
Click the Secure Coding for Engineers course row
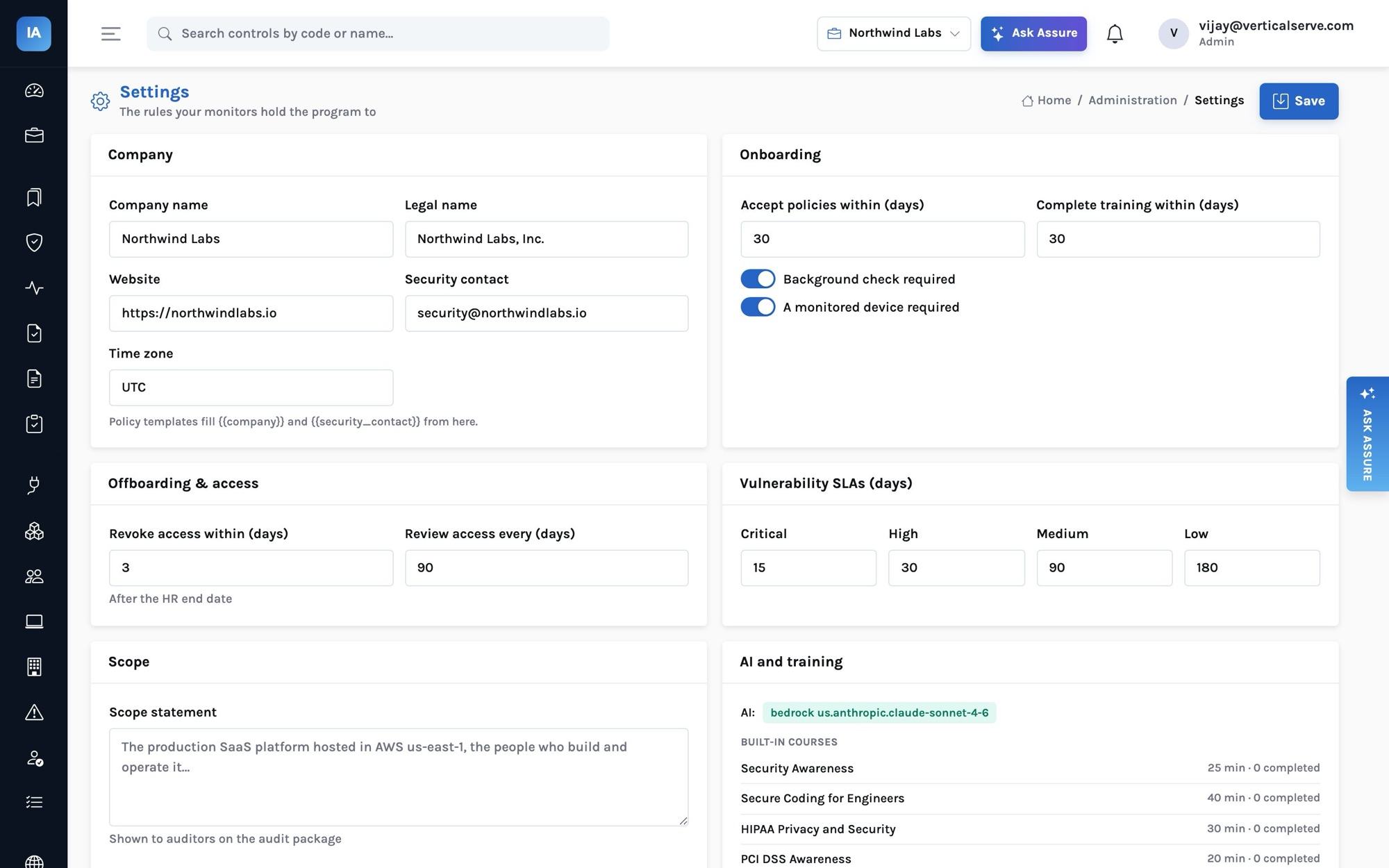pyautogui.click(x=1030, y=799)
